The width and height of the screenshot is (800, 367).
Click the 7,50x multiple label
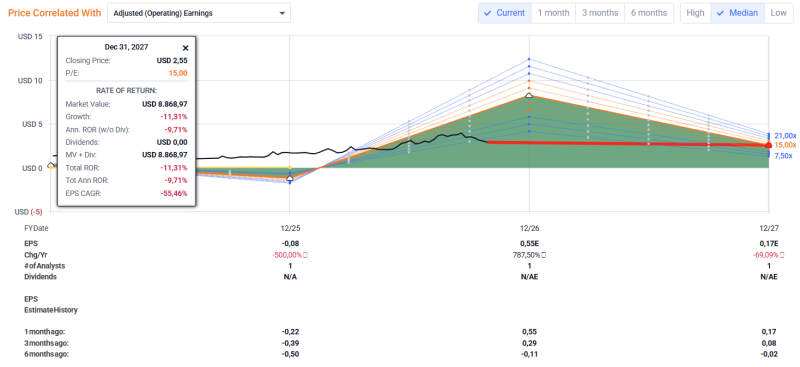click(x=783, y=156)
